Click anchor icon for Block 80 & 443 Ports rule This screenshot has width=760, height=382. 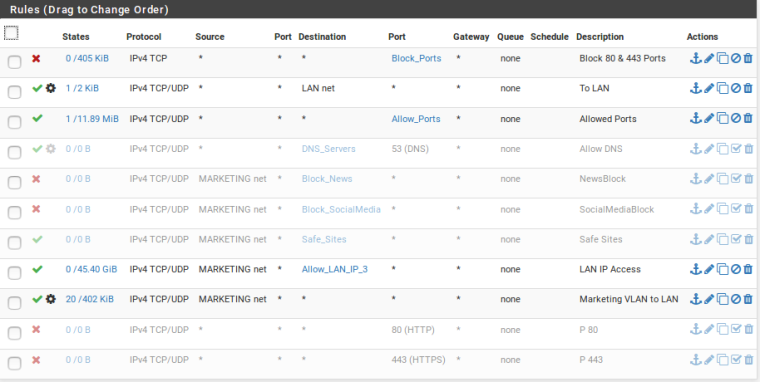pyautogui.click(x=696, y=59)
